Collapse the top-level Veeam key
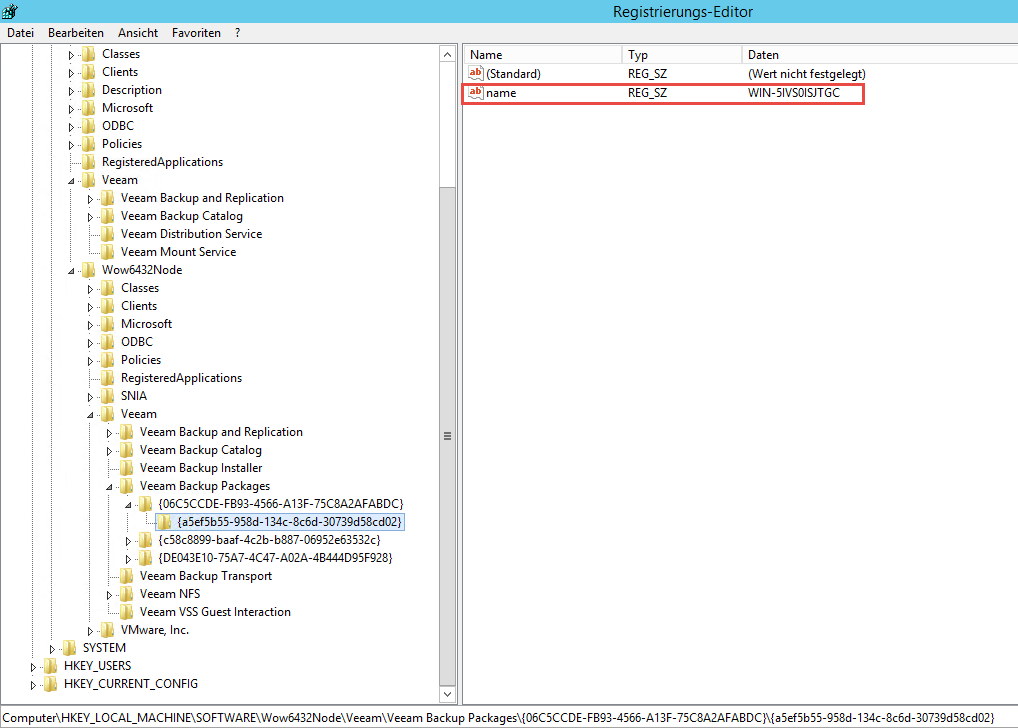 coord(71,181)
